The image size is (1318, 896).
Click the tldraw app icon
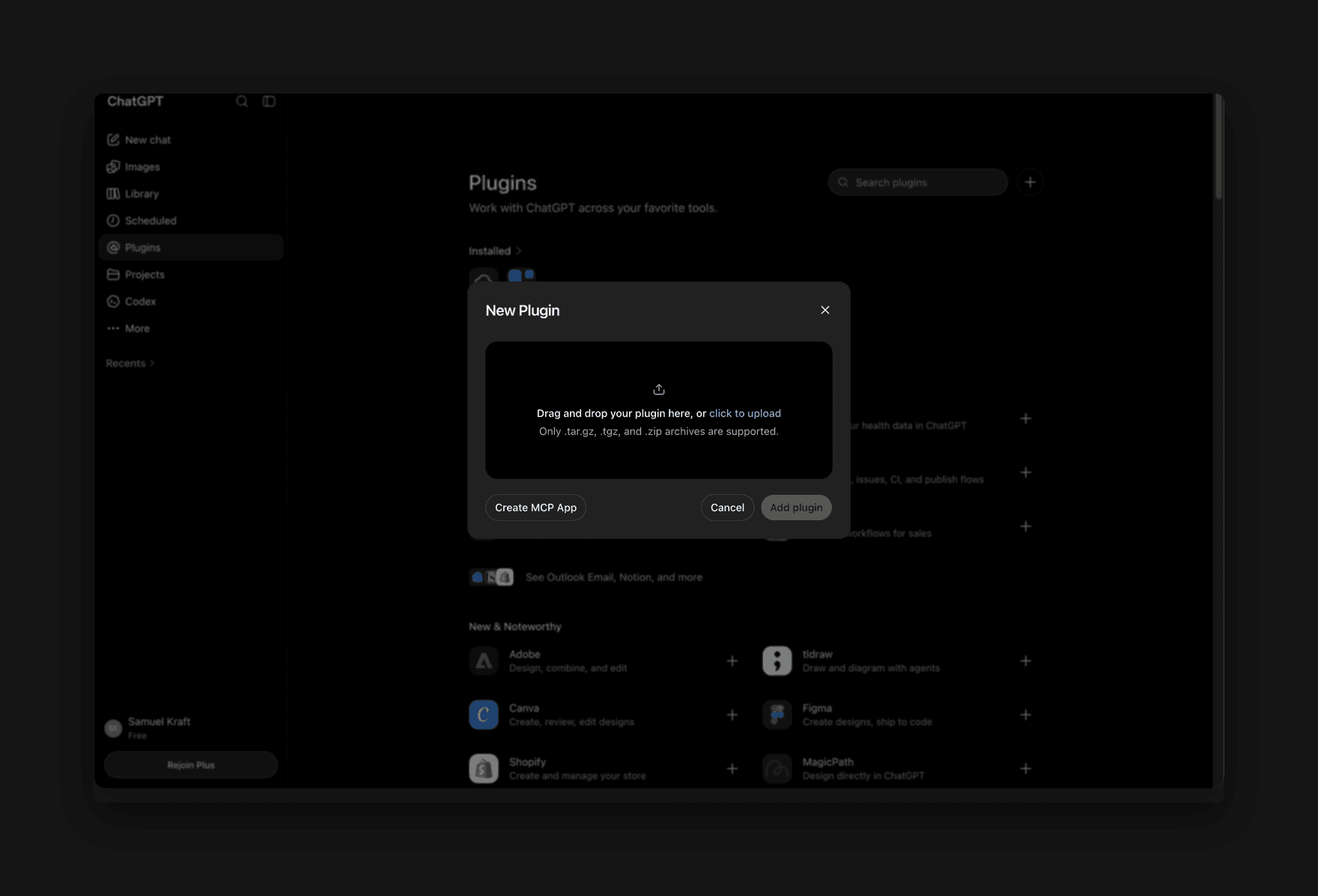pos(777,661)
